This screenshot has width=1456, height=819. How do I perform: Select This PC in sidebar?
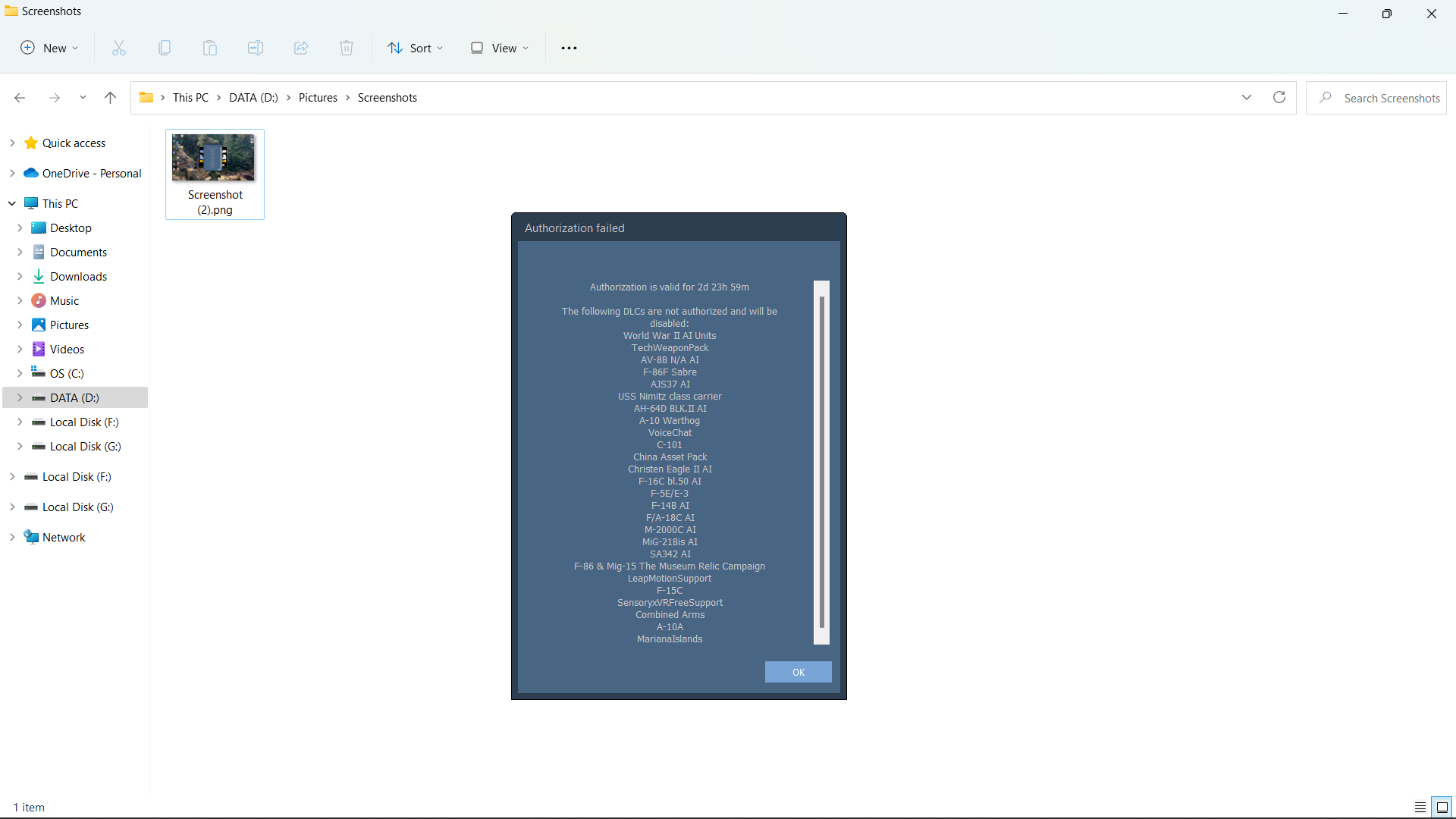click(x=60, y=204)
